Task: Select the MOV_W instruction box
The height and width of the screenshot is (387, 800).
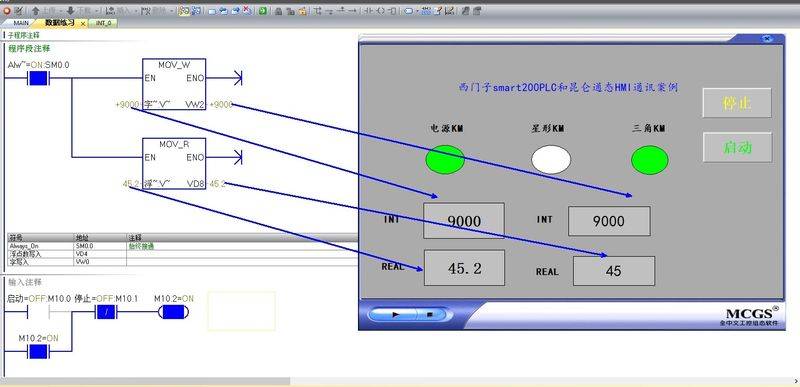Action: [174, 85]
